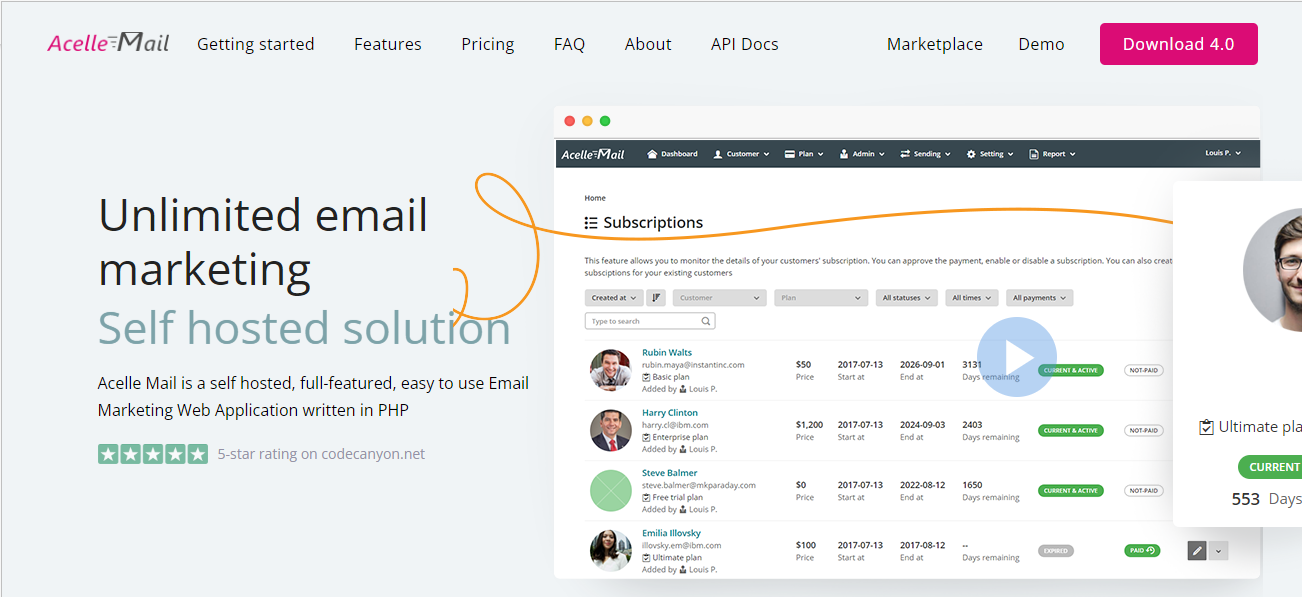Screen dimensions: 1302x597
Task: Open the Report document icon
Action: (x=1034, y=153)
